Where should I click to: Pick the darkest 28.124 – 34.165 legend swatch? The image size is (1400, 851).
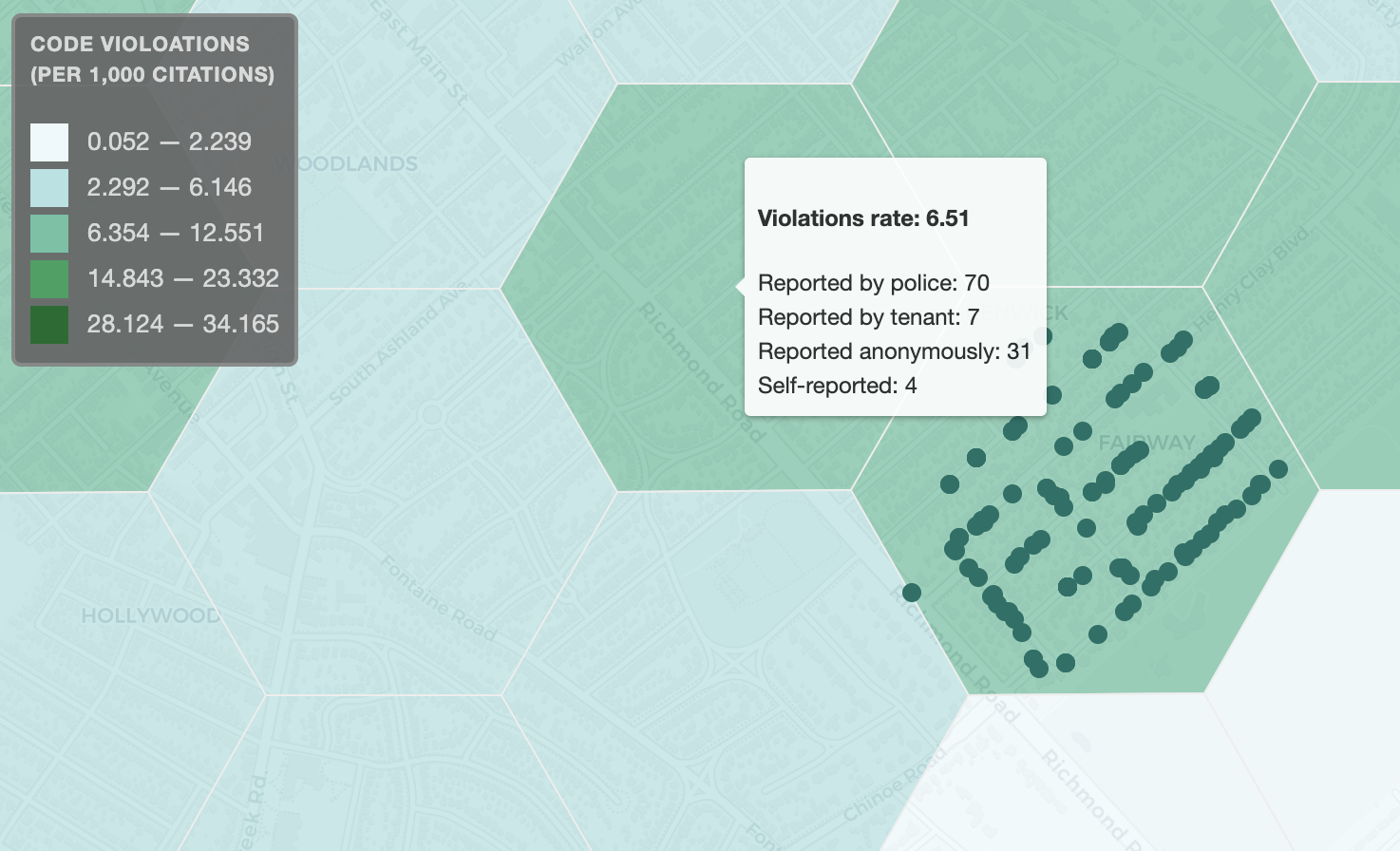click(x=49, y=325)
